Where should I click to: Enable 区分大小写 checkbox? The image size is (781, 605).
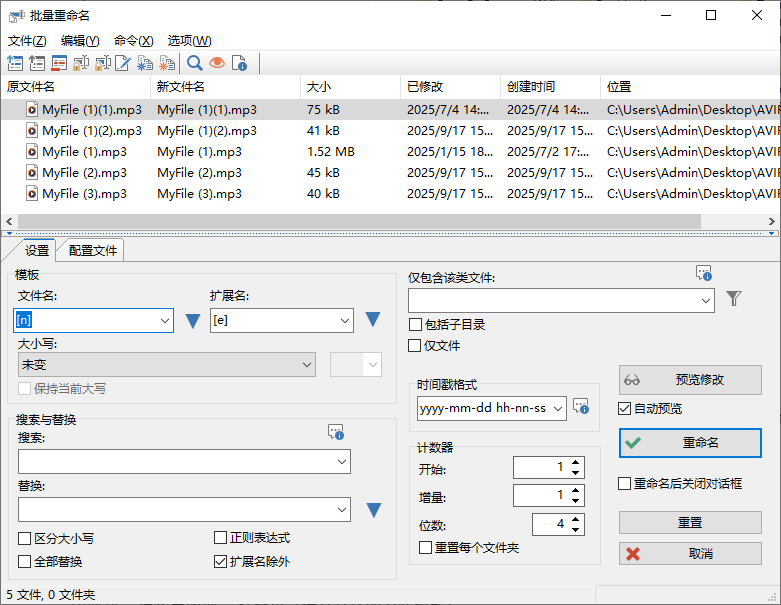(24, 538)
